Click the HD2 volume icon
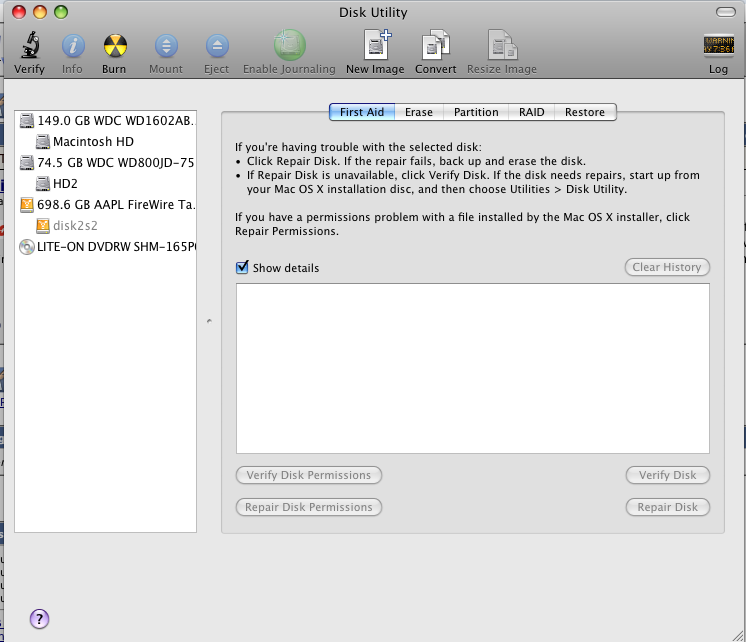Viewport: 746px width, 642px height. point(43,184)
